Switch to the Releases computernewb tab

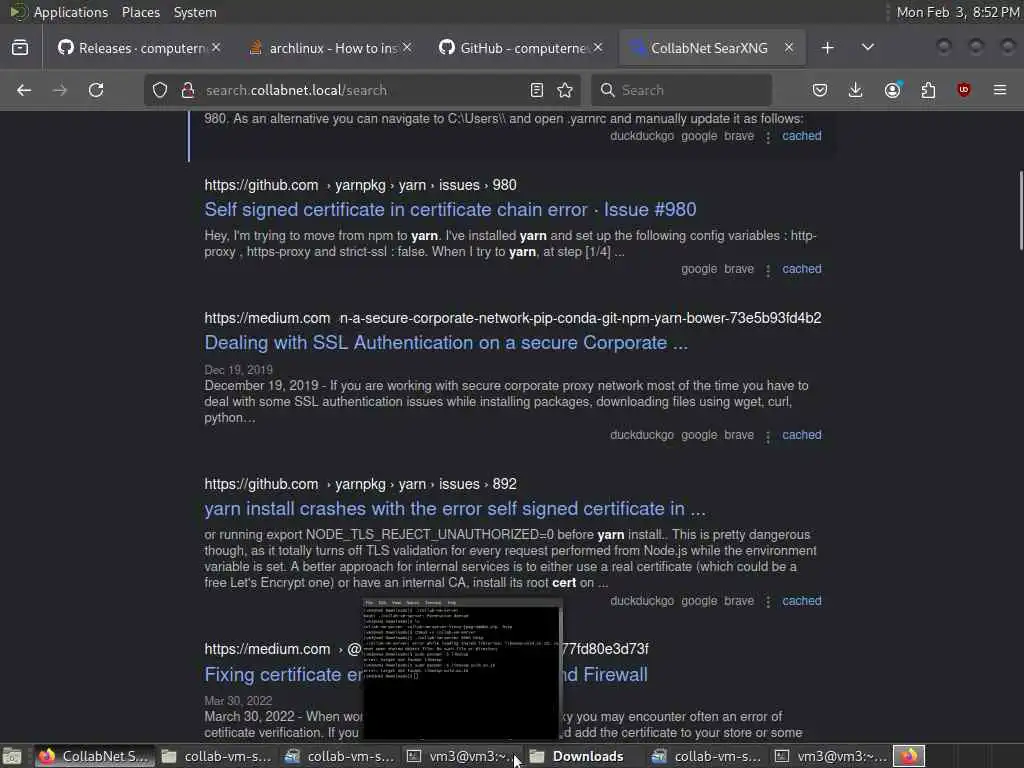(133, 48)
